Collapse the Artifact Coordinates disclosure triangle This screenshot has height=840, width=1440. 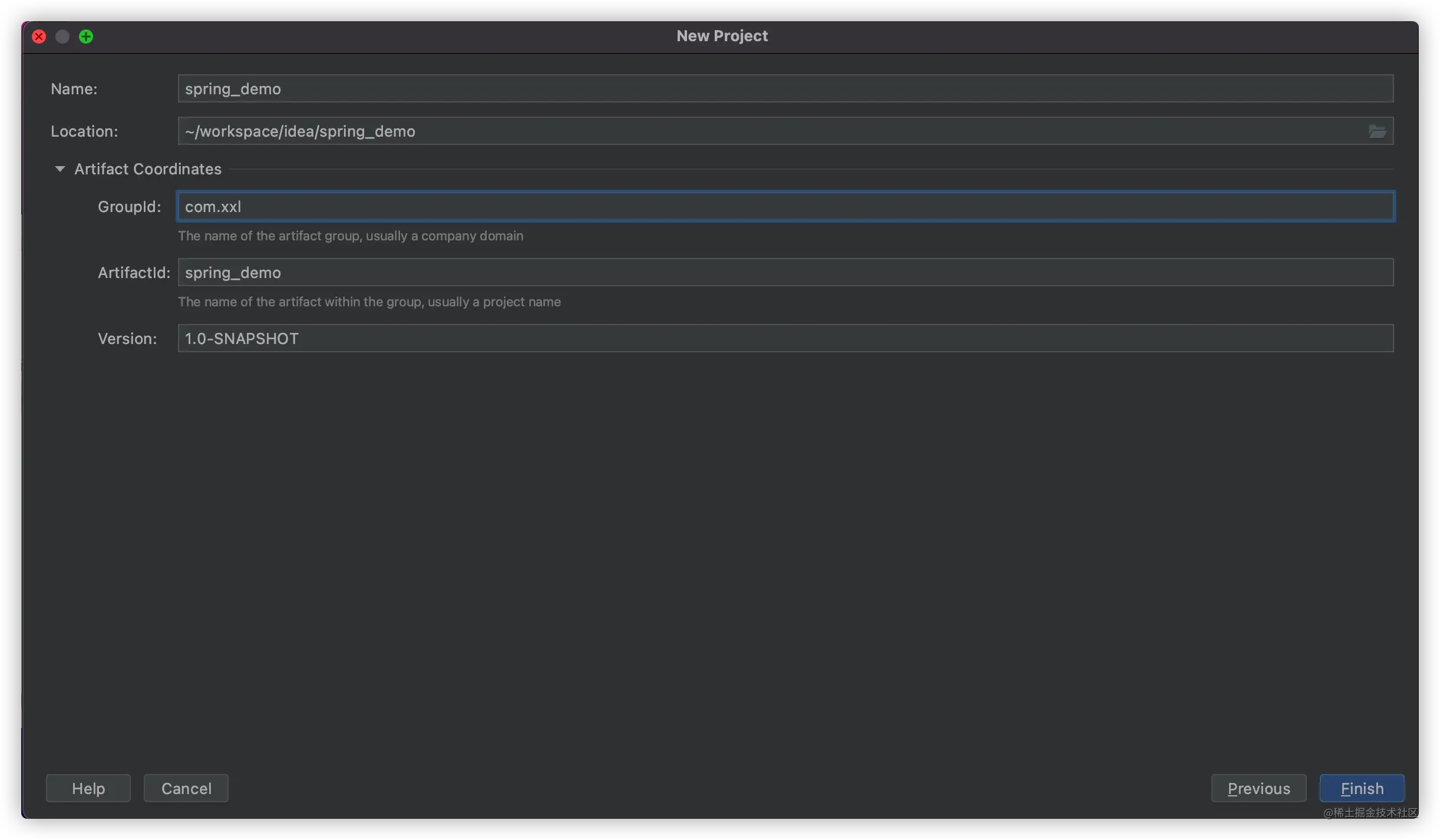[x=60, y=169]
